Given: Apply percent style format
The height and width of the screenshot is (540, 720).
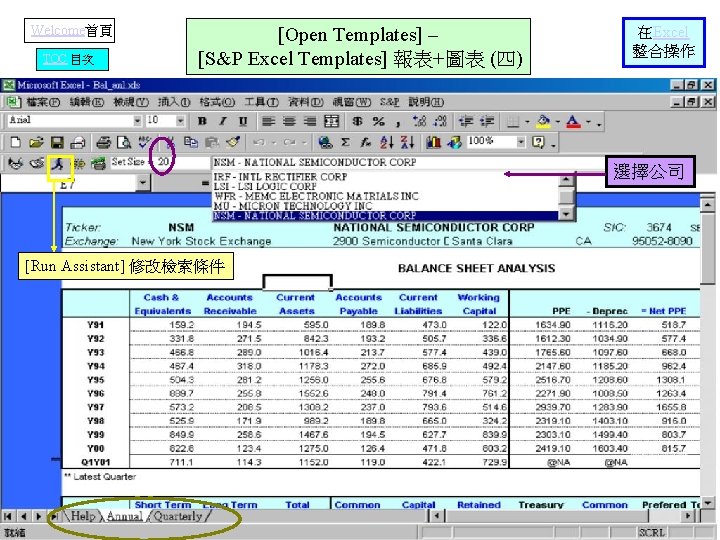Looking at the screenshot, I should click(x=378, y=121).
